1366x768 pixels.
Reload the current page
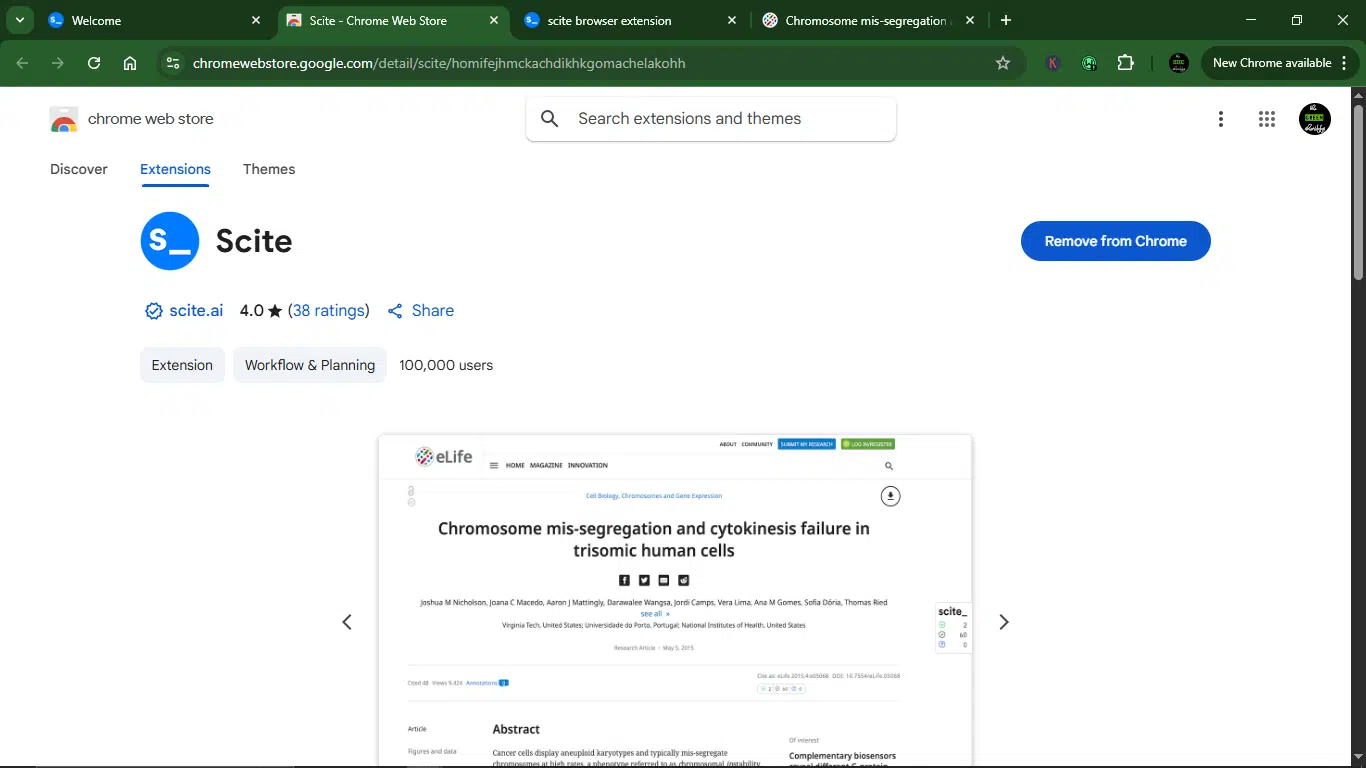pyautogui.click(x=94, y=63)
